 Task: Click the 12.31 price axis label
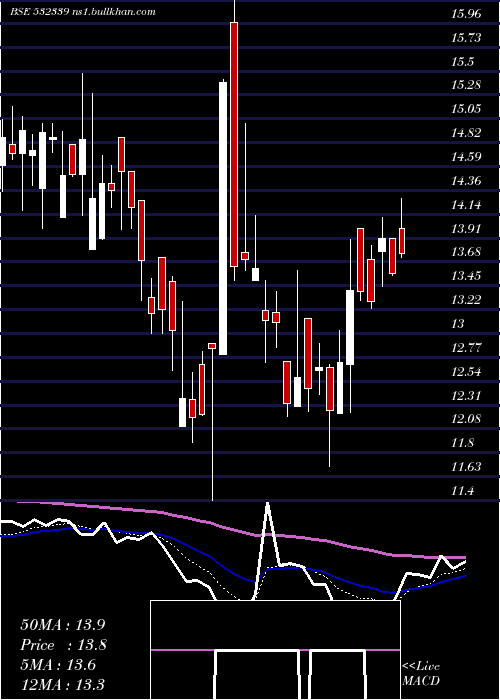[466, 396]
